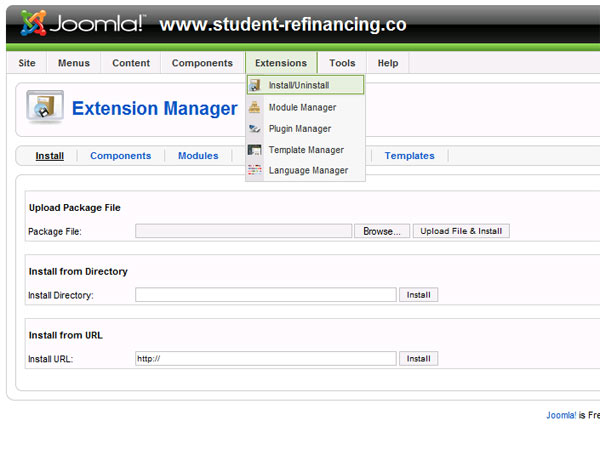This screenshot has width=600, height=472.
Task: Click the Install URL: label
Action: click(51, 359)
